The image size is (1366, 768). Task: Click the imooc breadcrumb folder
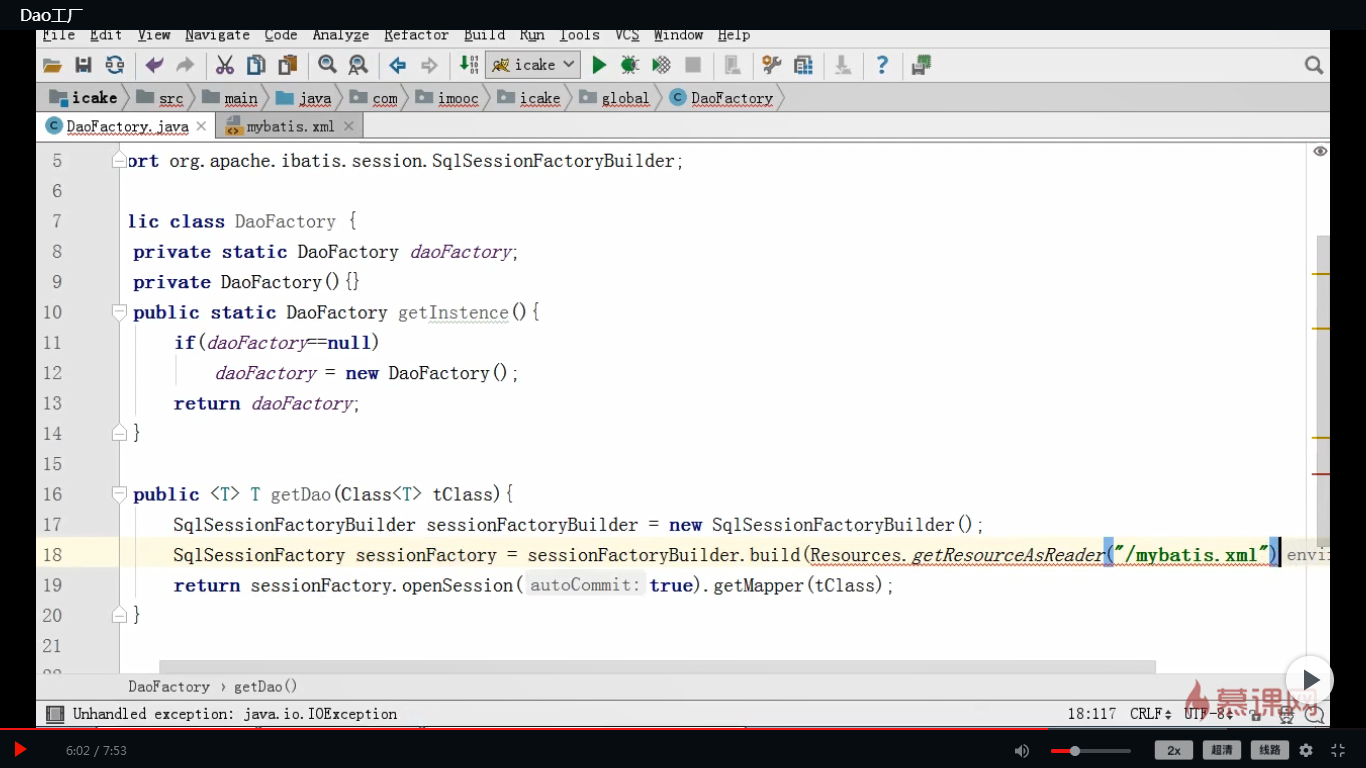pyautogui.click(x=448, y=98)
